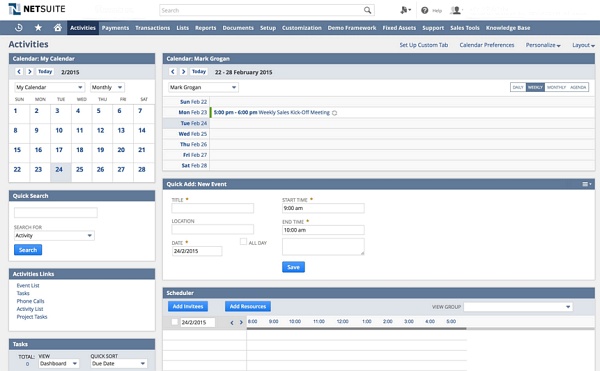This screenshot has width=600, height=371.
Task: Go to previous month in My Calendar
Action: 19,72
